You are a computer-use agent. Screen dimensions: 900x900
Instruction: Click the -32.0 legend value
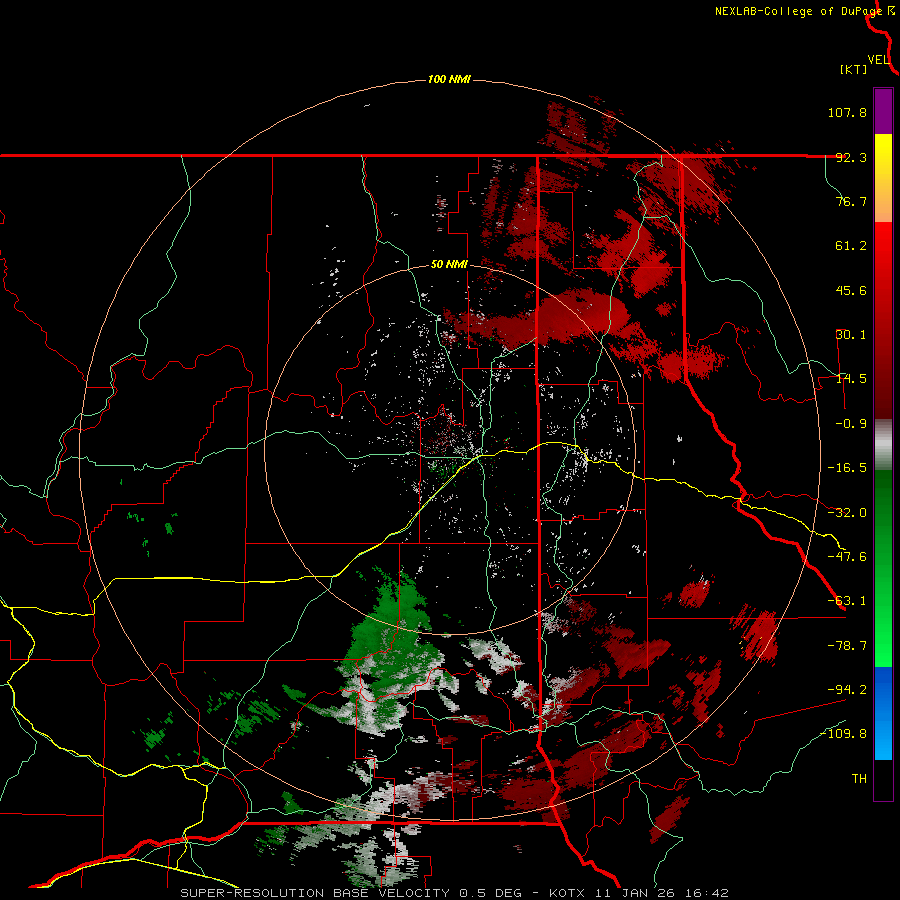(847, 513)
